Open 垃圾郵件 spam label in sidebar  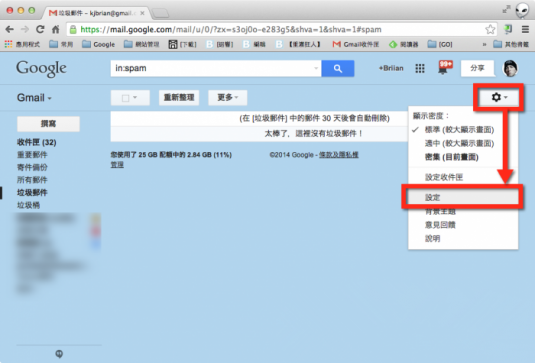click(32, 192)
